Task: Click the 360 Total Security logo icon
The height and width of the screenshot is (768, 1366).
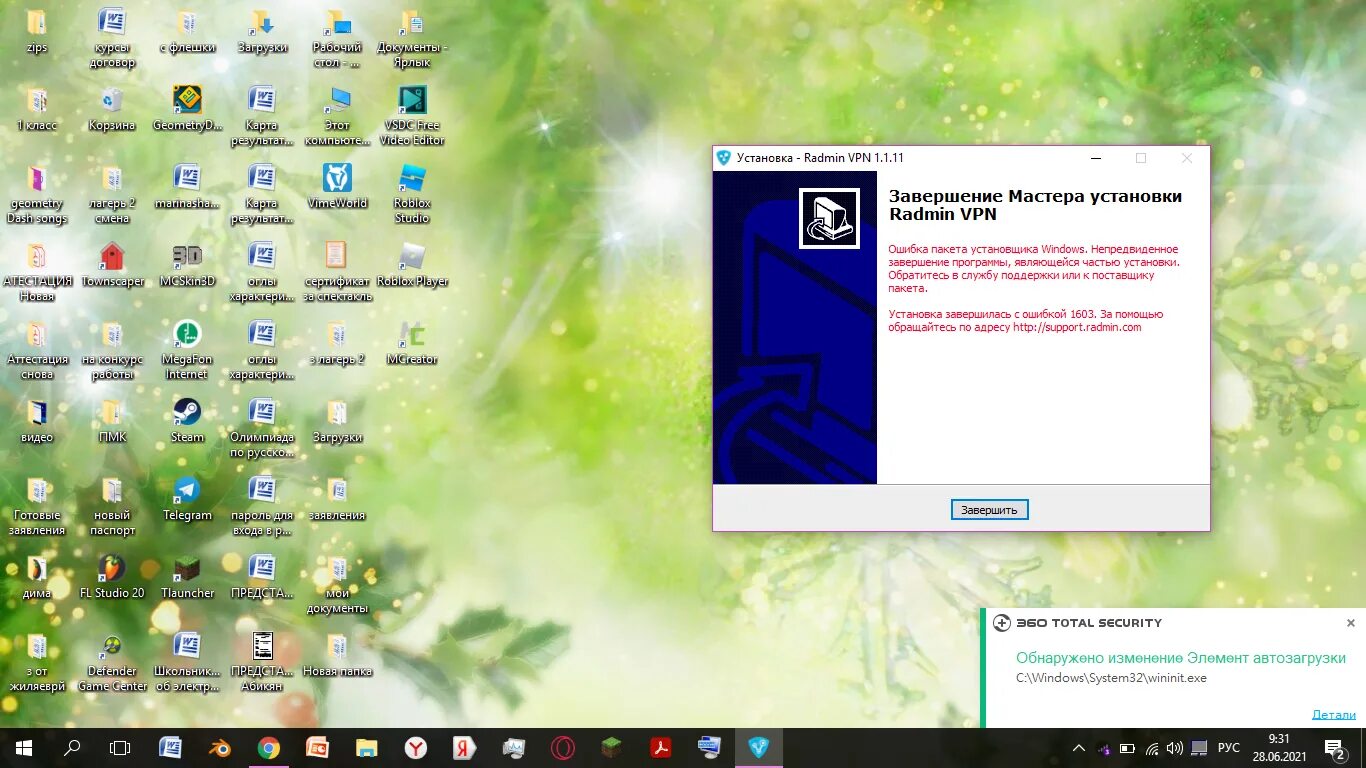Action: point(1002,623)
